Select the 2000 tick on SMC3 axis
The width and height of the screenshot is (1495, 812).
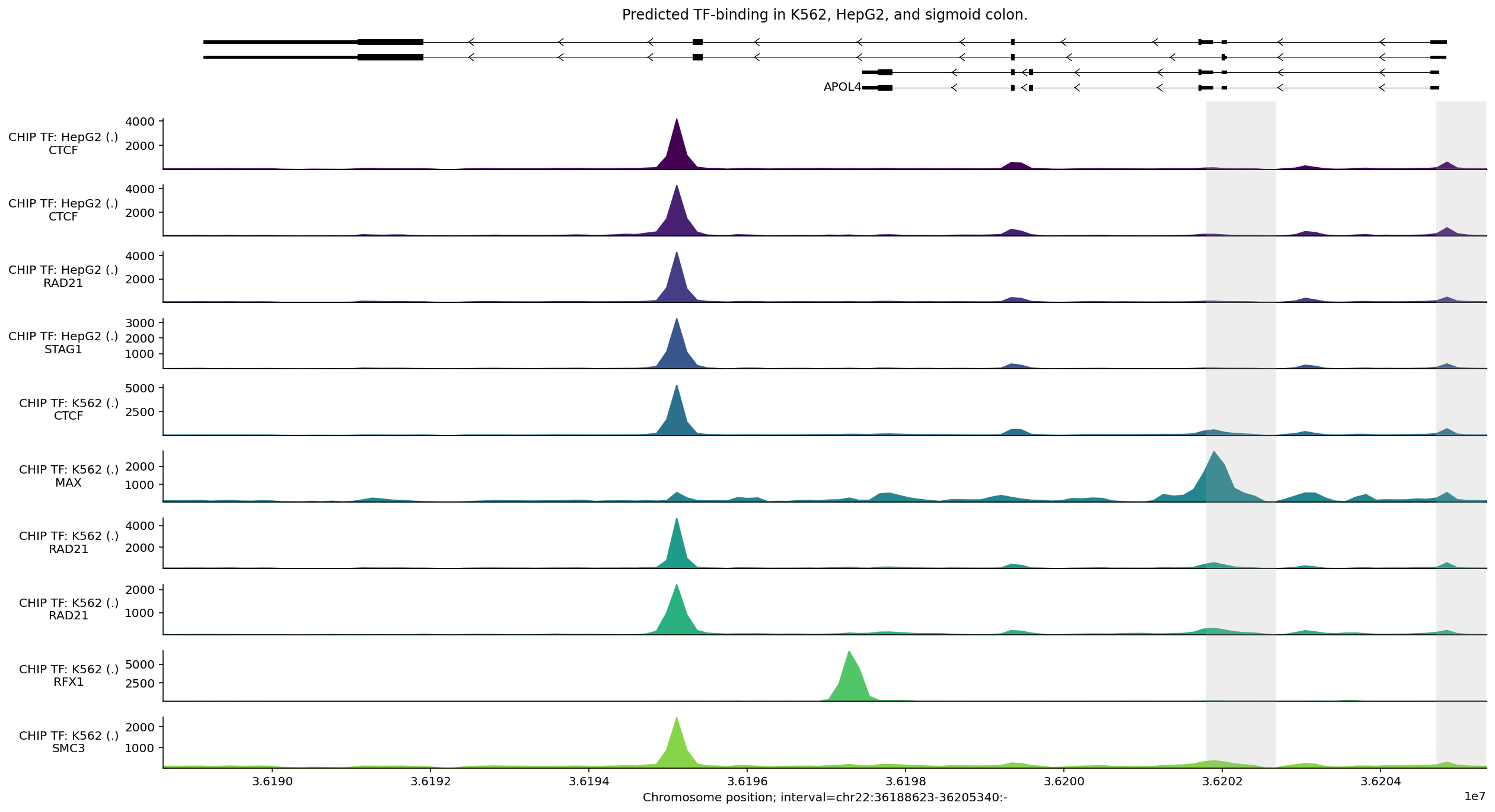pos(139,727)
